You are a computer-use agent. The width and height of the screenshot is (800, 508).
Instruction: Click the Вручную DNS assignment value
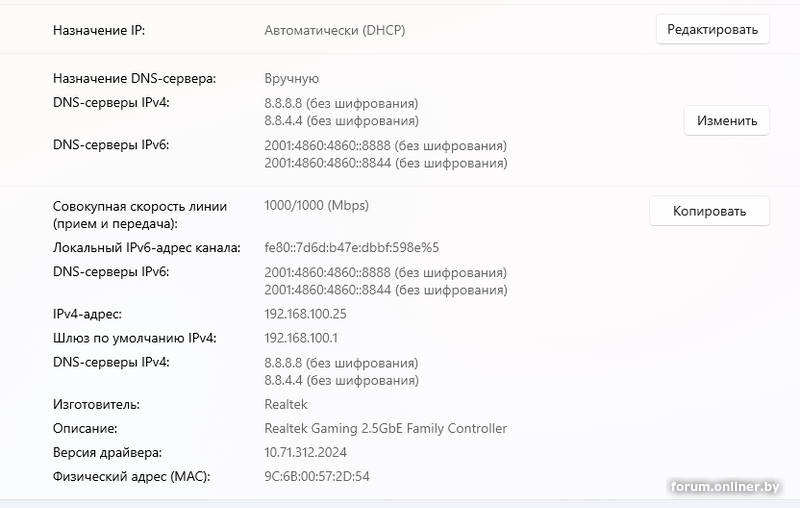coord(291,78)
